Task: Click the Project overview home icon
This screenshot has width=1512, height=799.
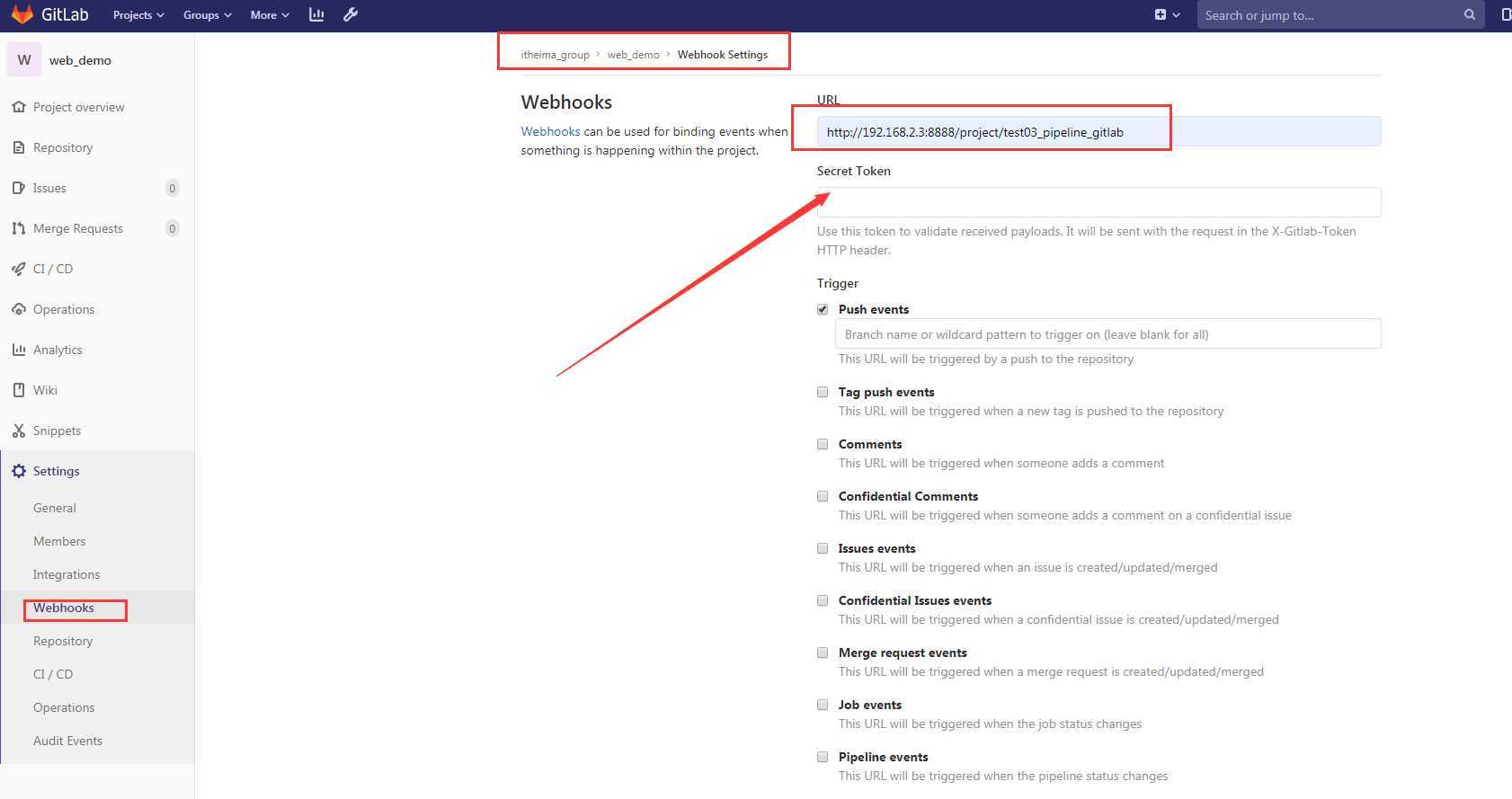Action: (19, 107)
